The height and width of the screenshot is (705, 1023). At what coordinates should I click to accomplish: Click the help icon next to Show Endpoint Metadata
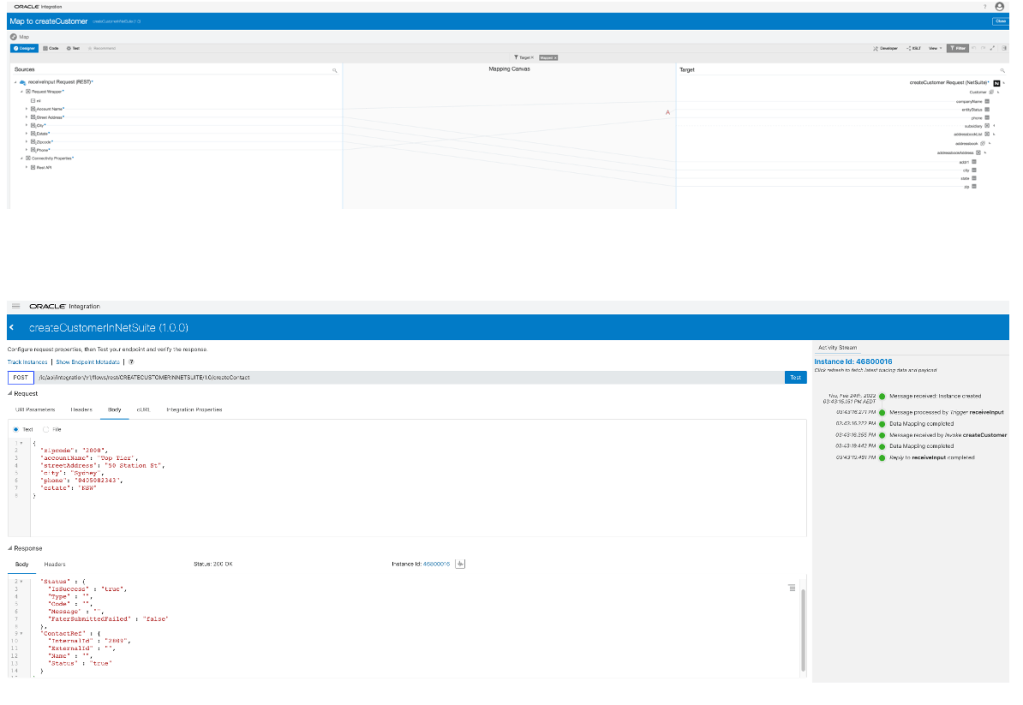click(131, 362)
